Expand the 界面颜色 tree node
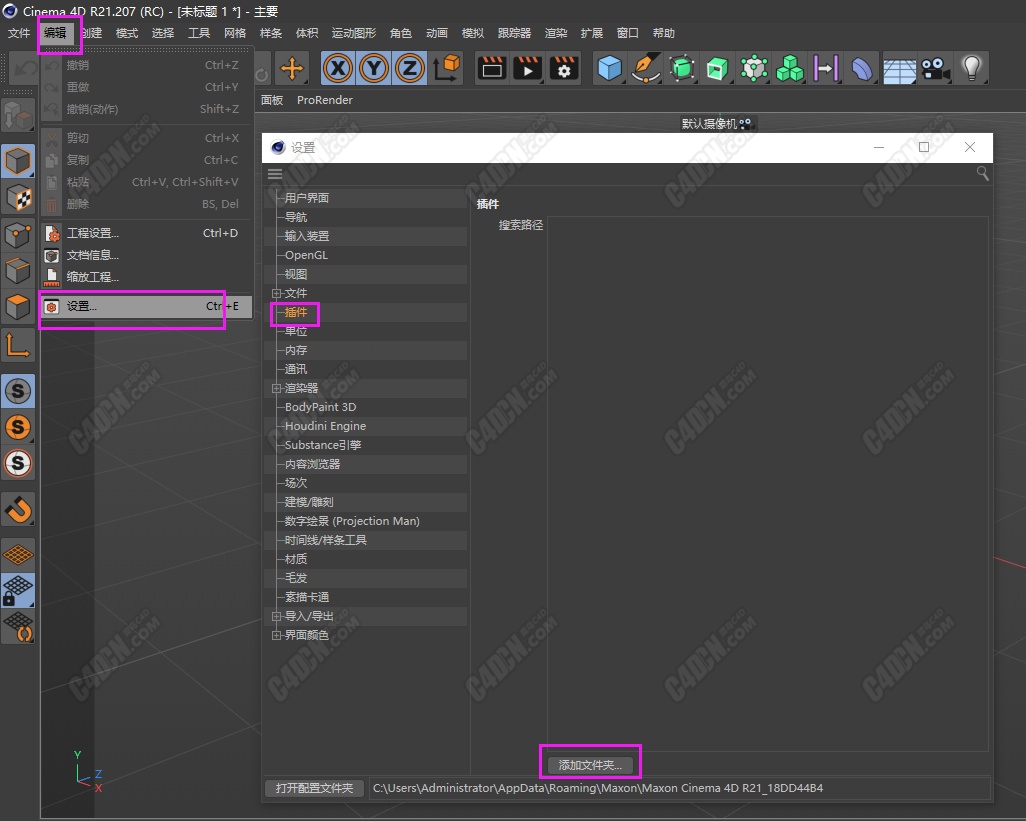The width and height of the screenshot is (1026, 821). click(x=276, y=635)
